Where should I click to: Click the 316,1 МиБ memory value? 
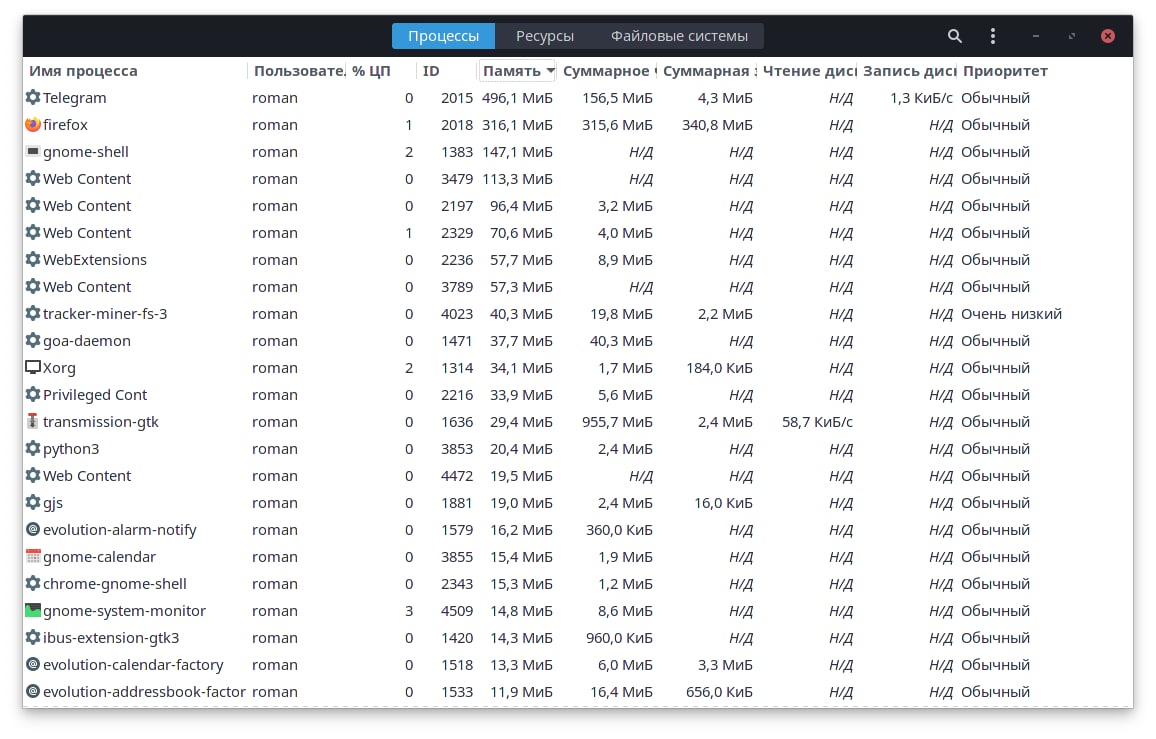[517, 125]
